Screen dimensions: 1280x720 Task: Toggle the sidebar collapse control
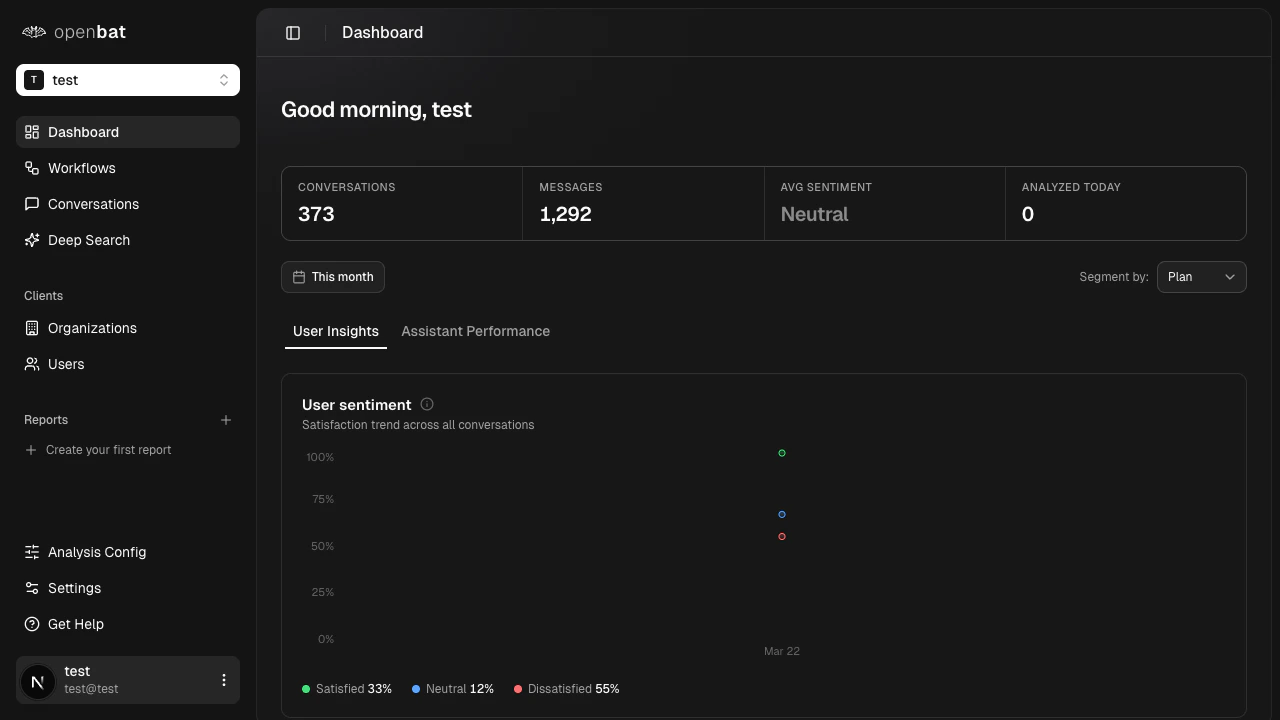[293, 32]
